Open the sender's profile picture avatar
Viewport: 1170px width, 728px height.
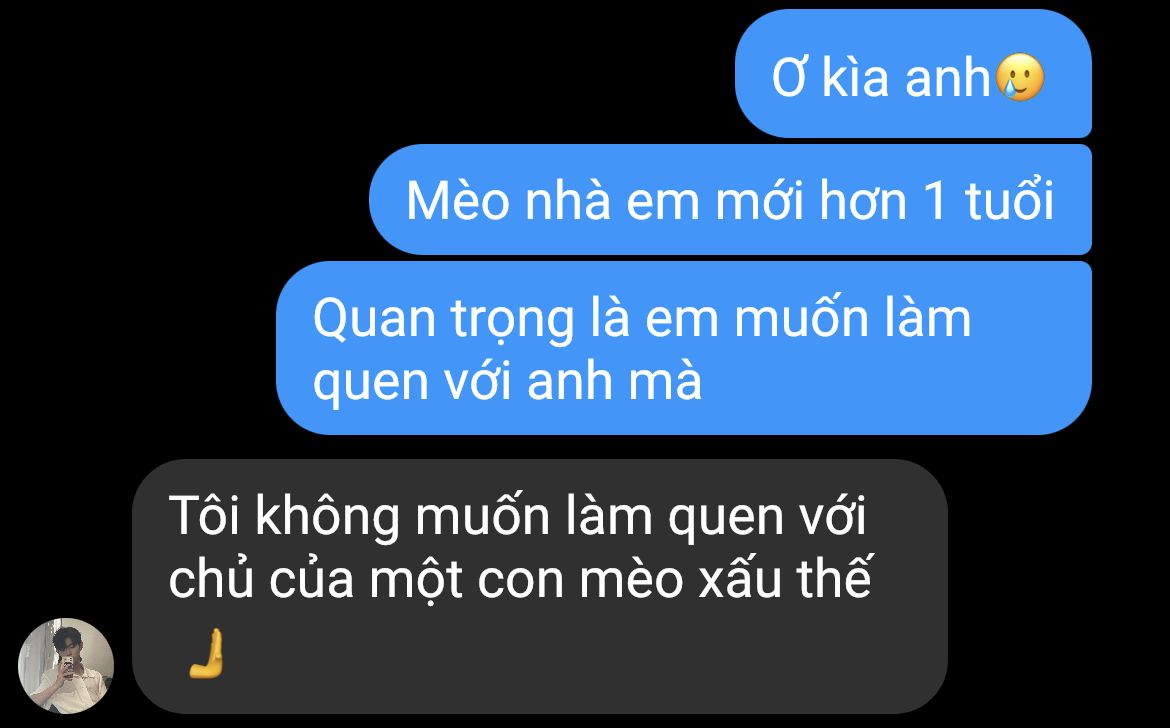(66, 666)
